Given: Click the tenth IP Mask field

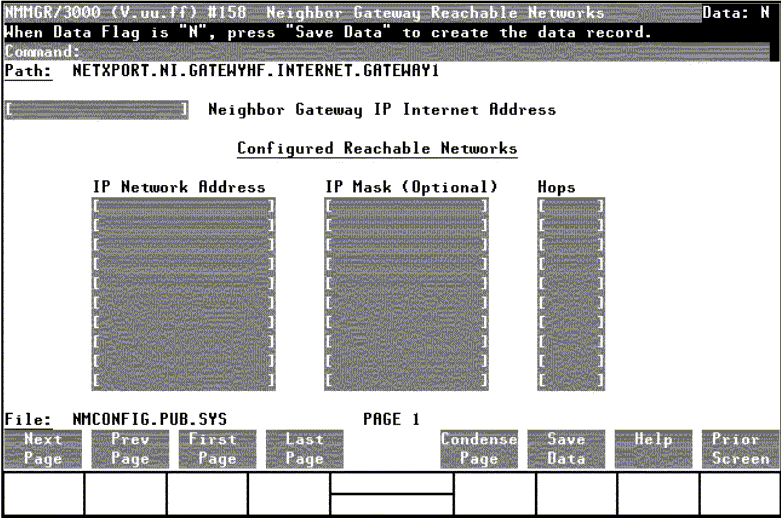Looking at the screenshot, I should click(x=406, y=381).
